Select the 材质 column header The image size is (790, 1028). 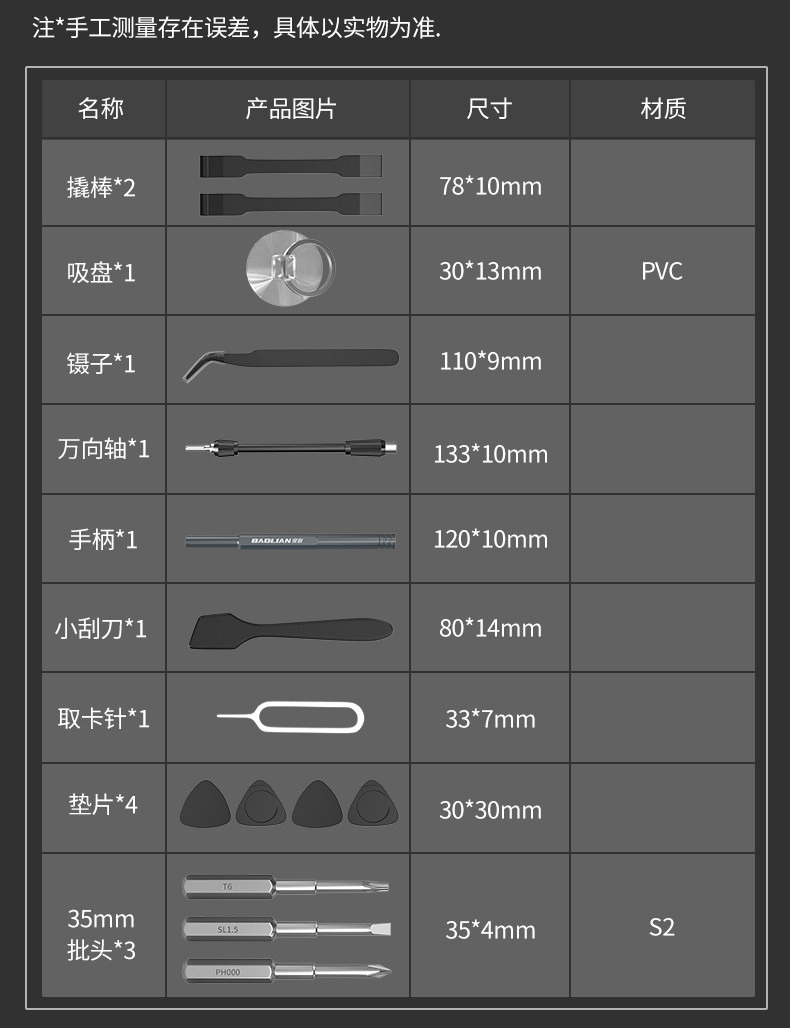(662, 108)
